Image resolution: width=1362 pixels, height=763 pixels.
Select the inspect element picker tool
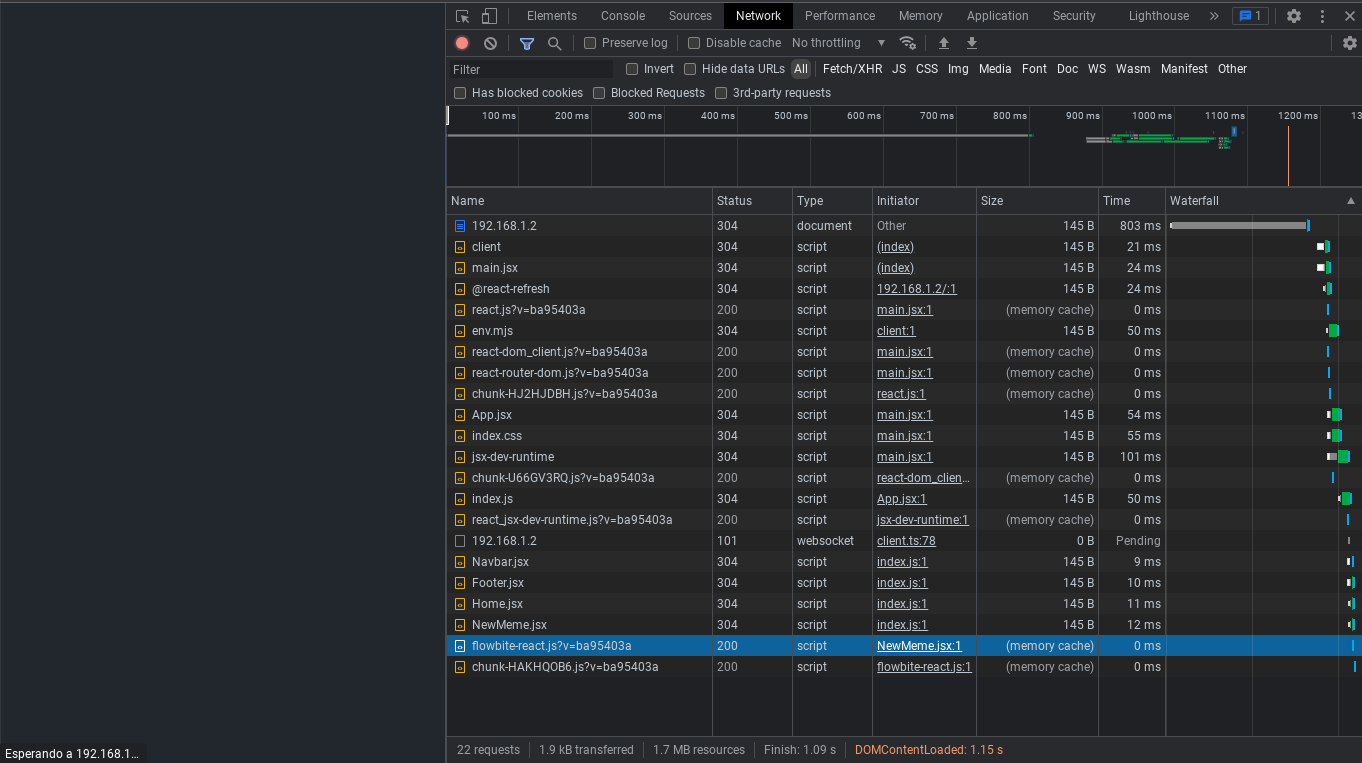click(x=461, y=15)
